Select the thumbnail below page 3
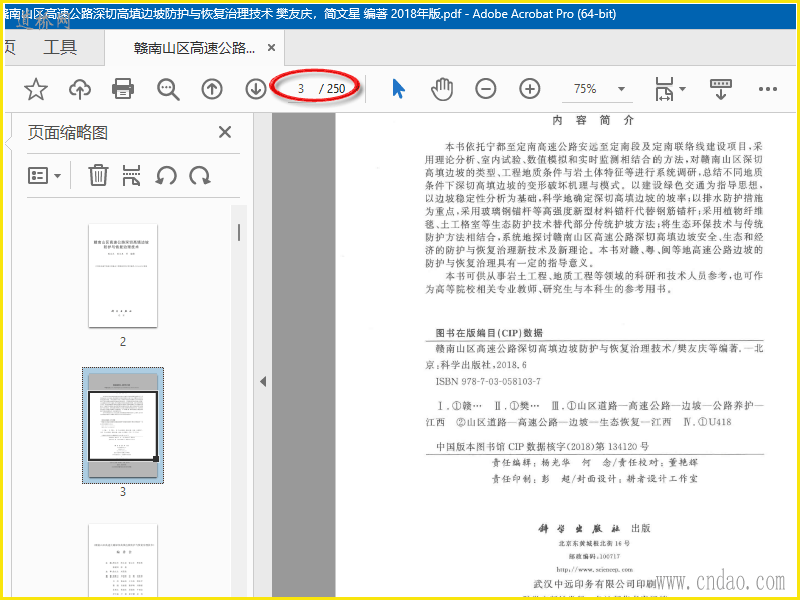Screen dimensions: 800x600 coord(123,560)
